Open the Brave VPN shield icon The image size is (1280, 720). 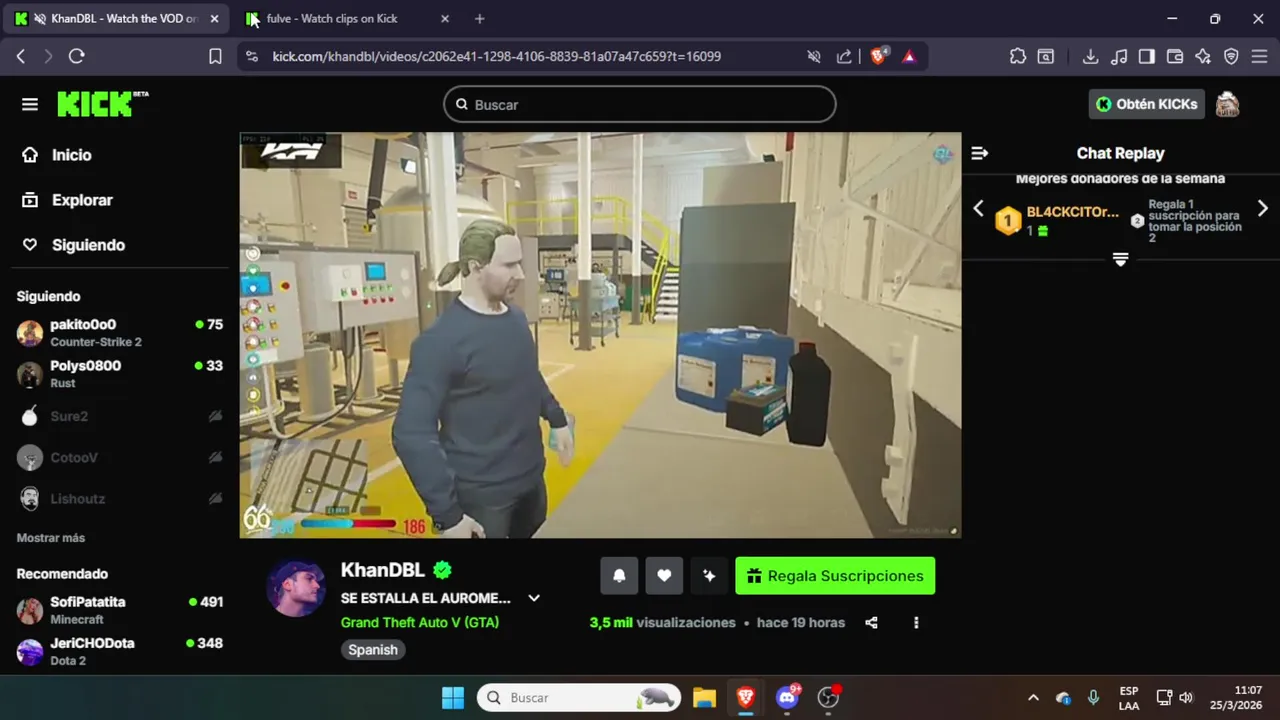pos(1231,56)
